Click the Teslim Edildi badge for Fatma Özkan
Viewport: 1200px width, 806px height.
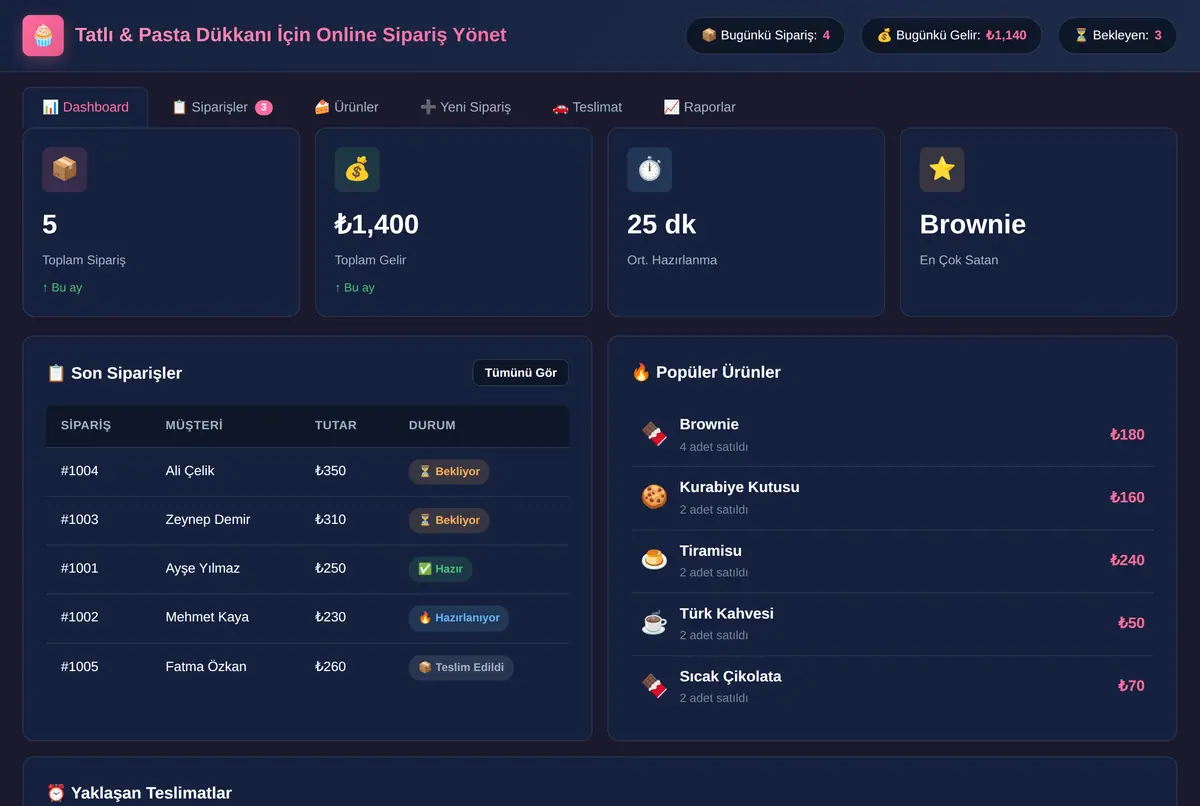(x=461, y=667)
